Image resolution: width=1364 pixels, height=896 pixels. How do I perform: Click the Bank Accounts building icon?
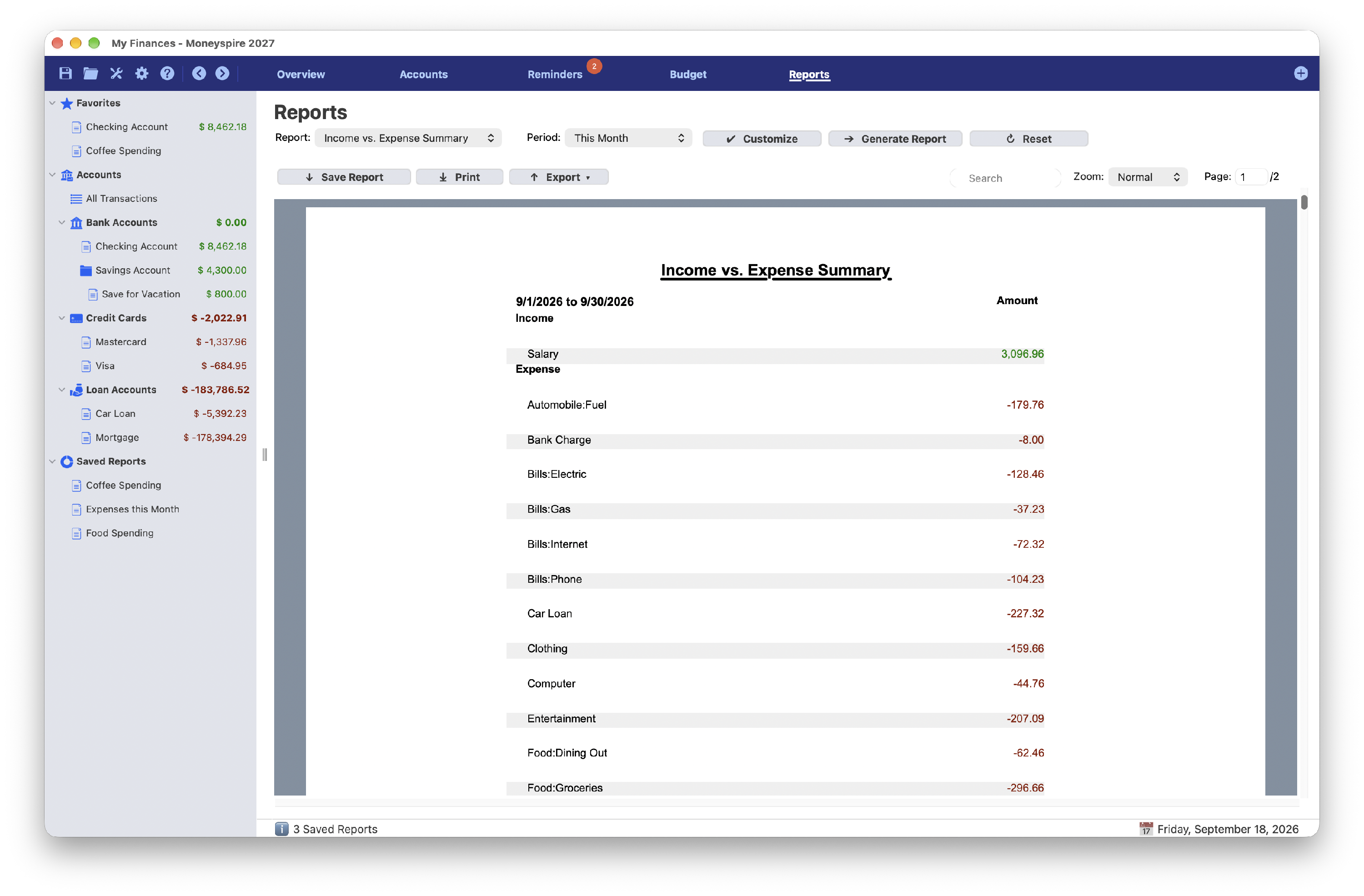(76, 222)
